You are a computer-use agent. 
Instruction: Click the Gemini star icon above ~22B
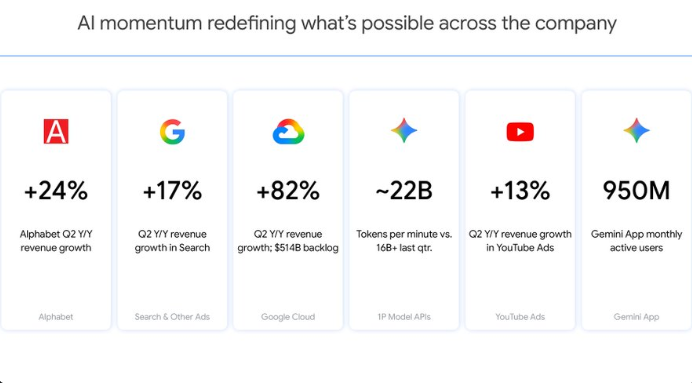[x=404, y=130]
